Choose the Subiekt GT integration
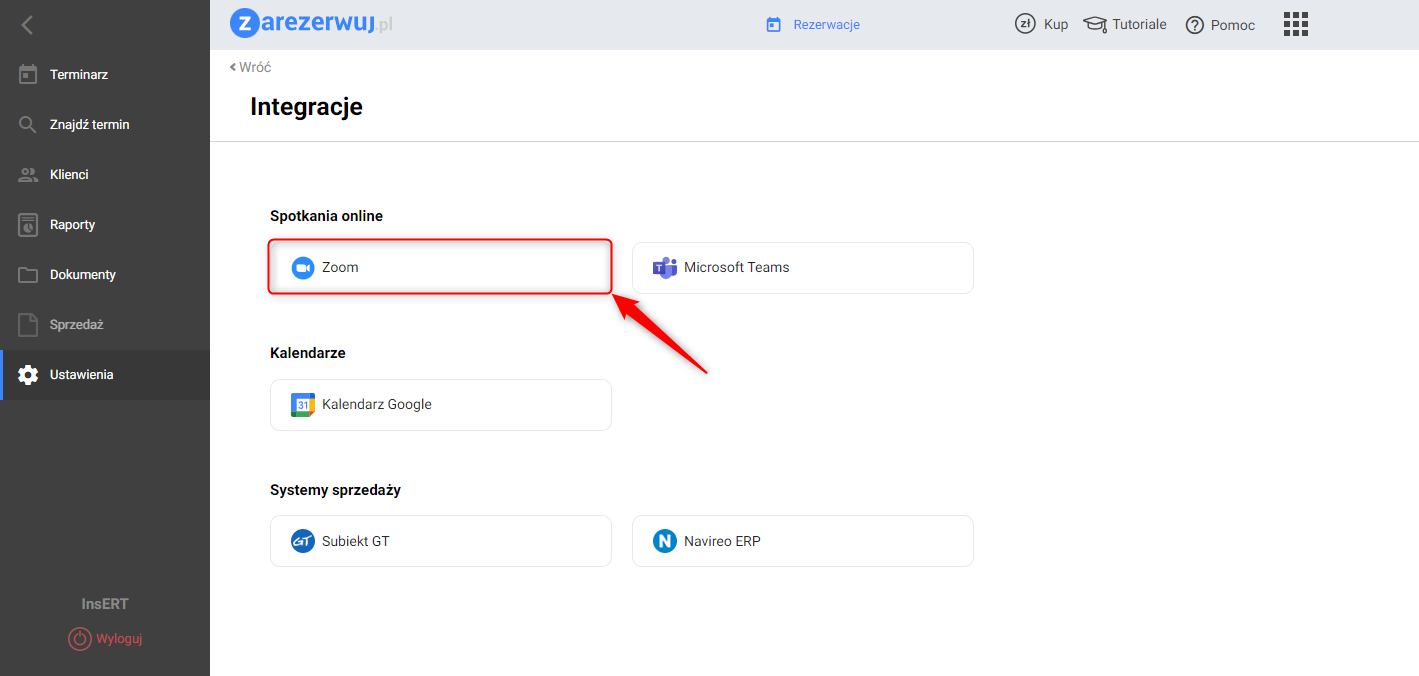This screenshot has width=1419, height=676. point(440,541)
